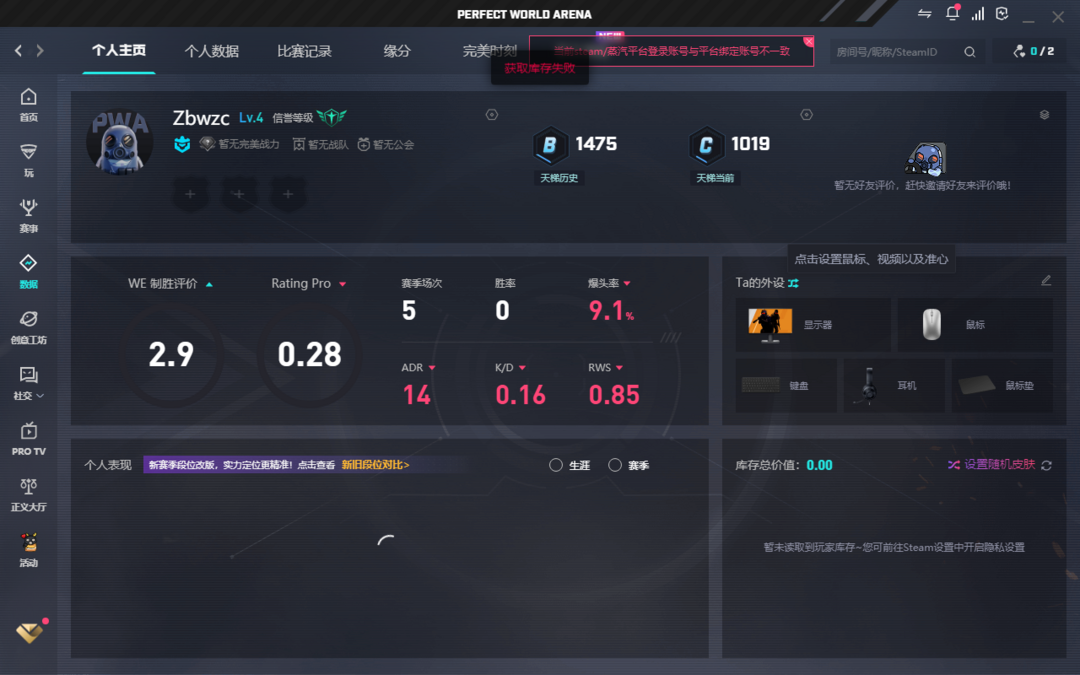The height and width of the screenshot is (675, 1080).
Task: Select 键盘 keyboard peripheral card
Action: point(786,386)
